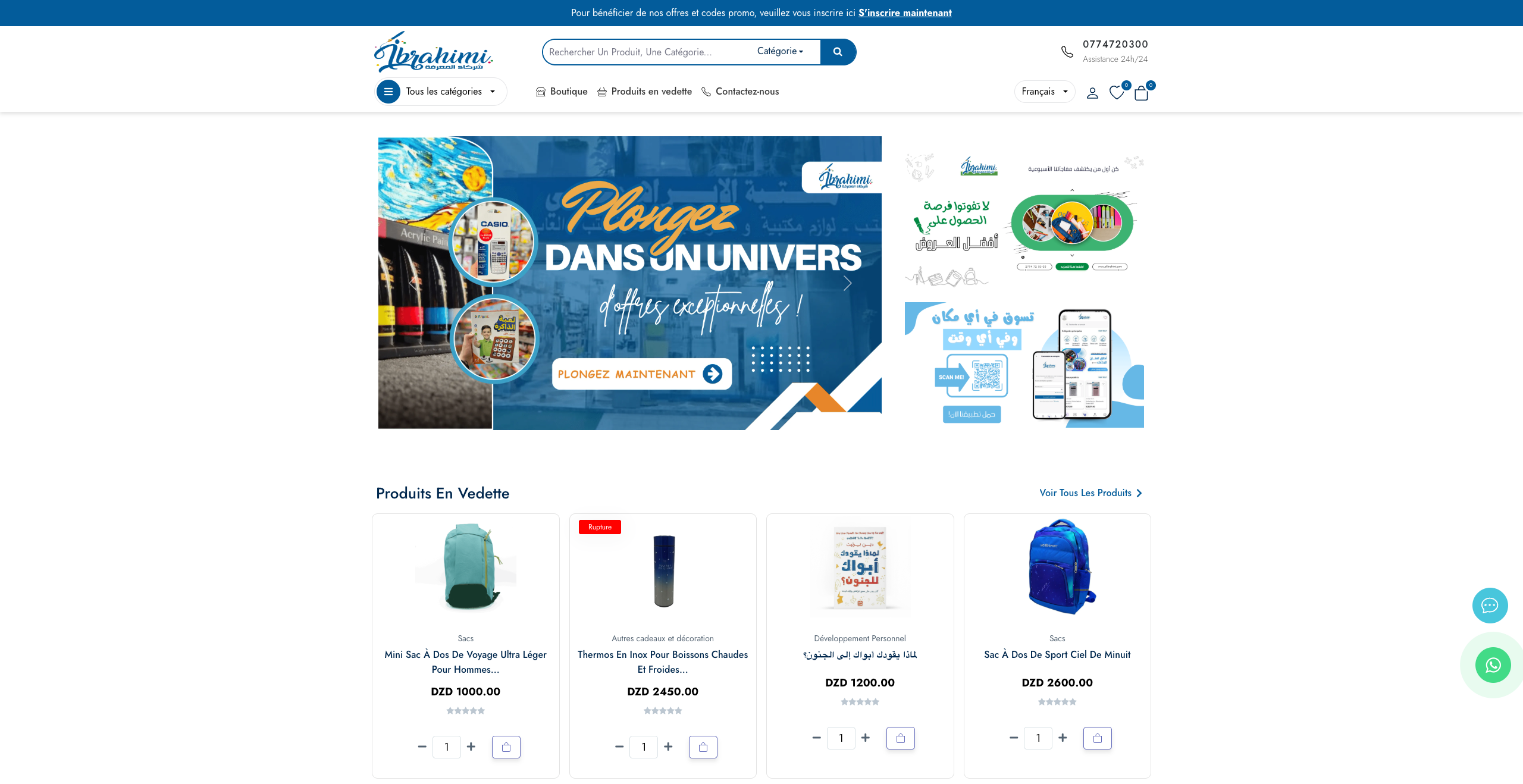This screenshot has height=784, width=1523.
Task: Click S'inscrire maintenant link
Action: (x=905, y=12)
